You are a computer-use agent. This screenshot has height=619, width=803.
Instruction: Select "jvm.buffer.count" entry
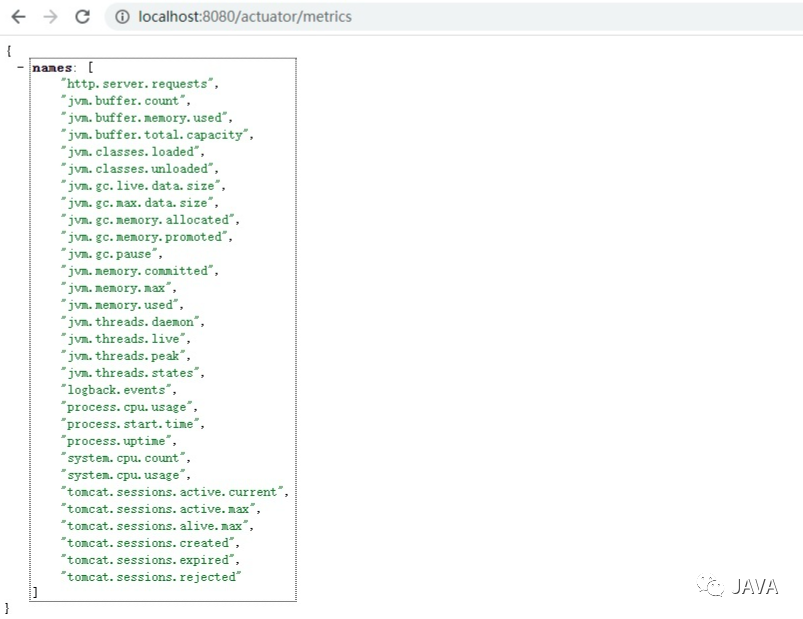coord(123,101)
